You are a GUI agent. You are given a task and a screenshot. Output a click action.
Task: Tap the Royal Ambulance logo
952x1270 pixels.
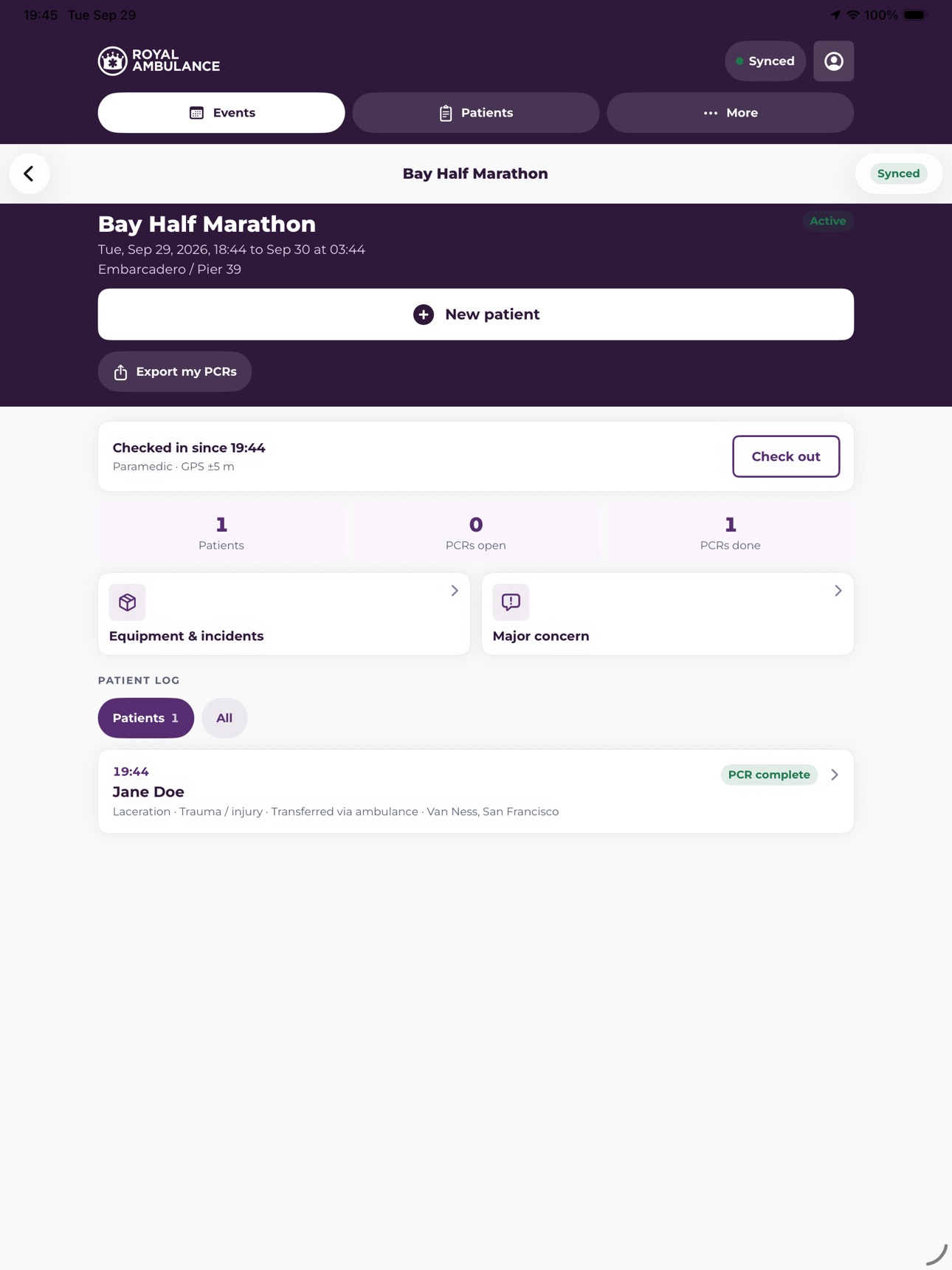coord(159,61)
